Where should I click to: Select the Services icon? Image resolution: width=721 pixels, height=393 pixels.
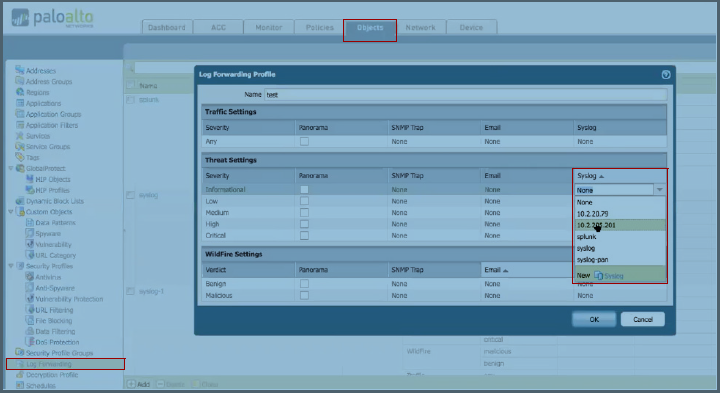[x=19, y=136]
